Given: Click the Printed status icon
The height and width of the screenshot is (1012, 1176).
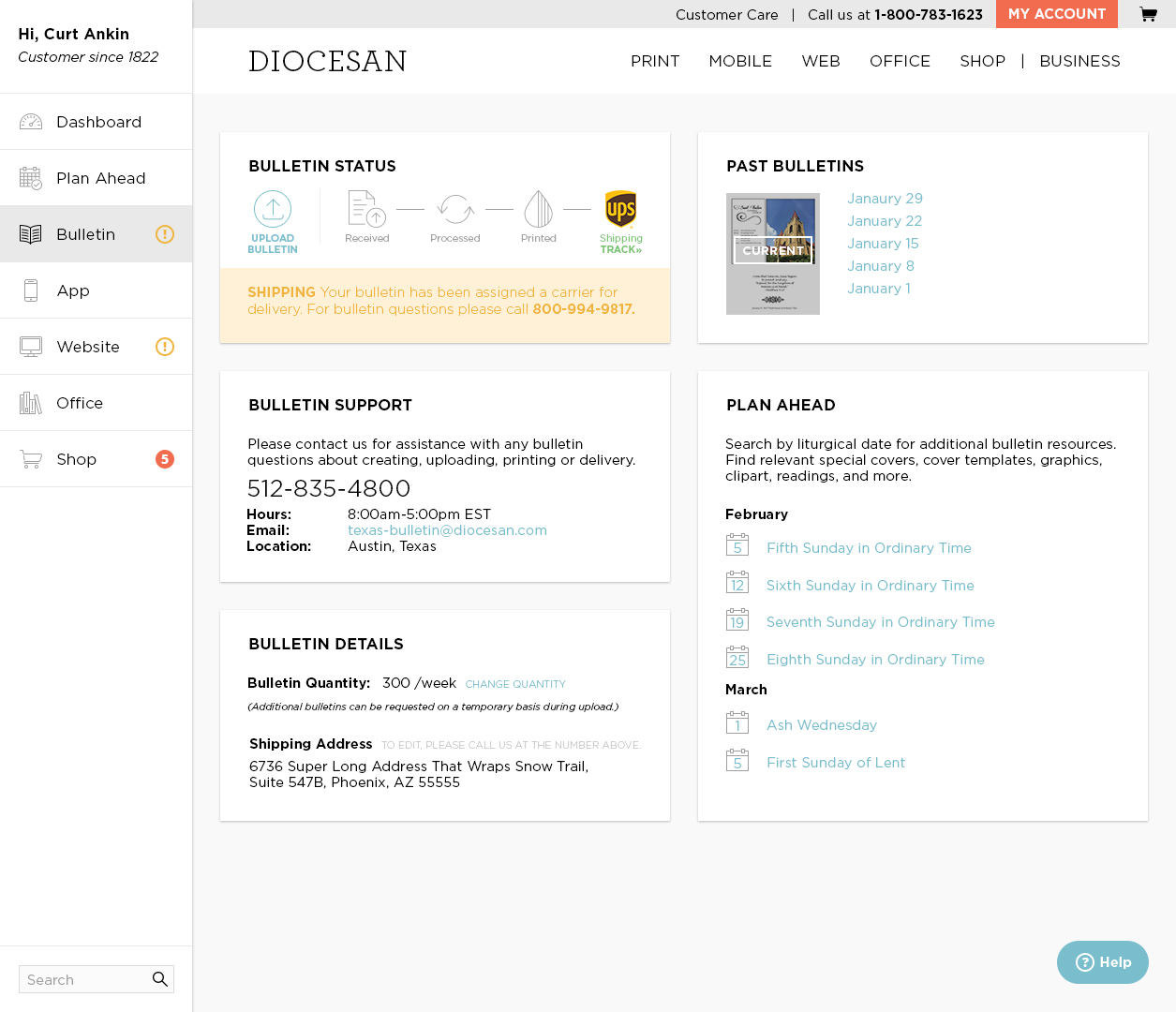Looking at the screenshot, I should [538, 209].
